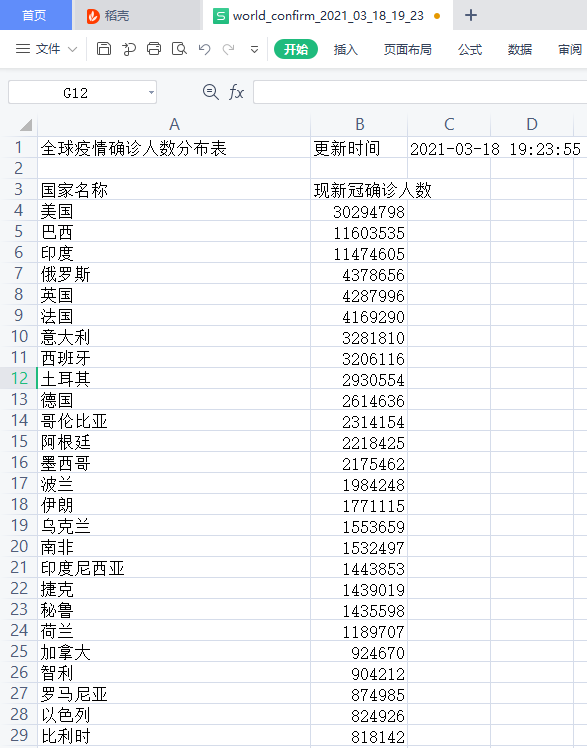587x748 pixels.
Task: Click the 哥伦比亚 cell
Action: pyautogui.click(x=174, y=421)
